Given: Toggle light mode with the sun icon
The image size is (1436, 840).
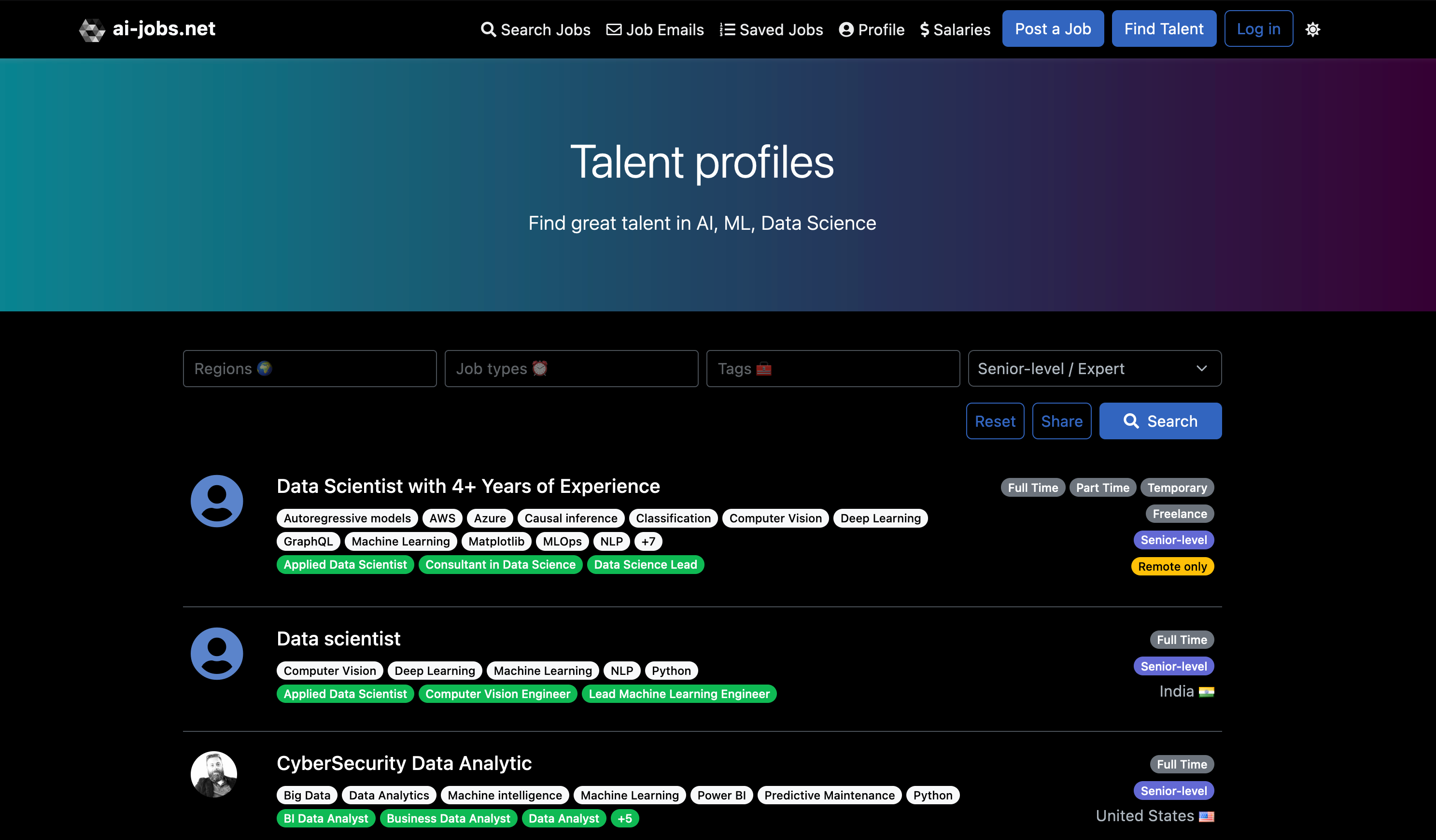Looking at the screenshot, I should pos(1313,29).
